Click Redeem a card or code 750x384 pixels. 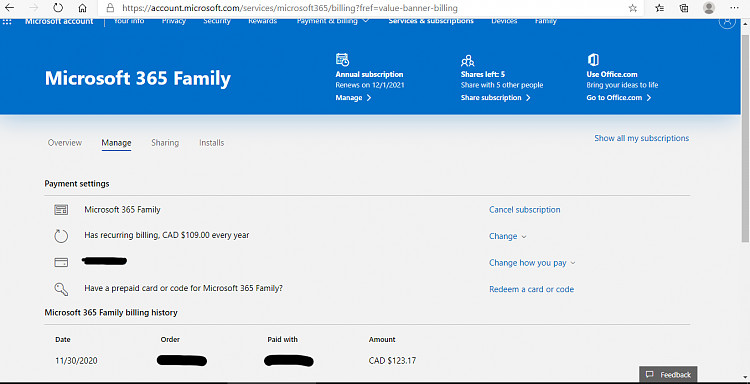[531, 289]
